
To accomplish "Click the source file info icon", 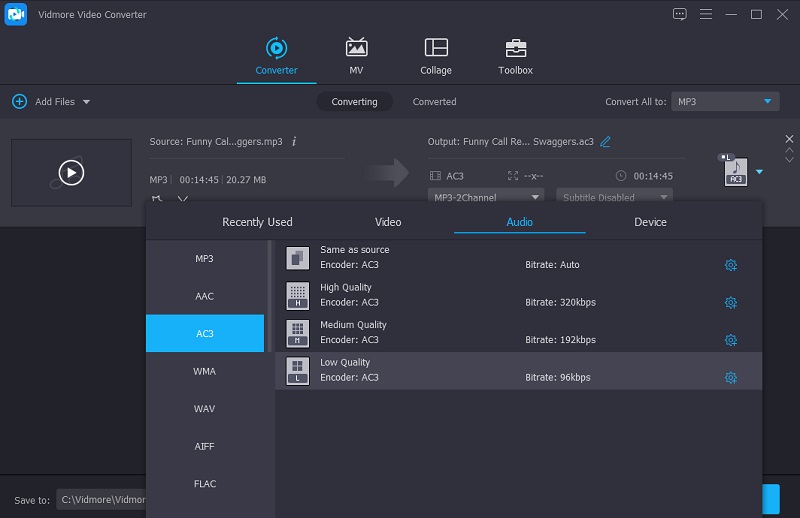I will point(294,142).
